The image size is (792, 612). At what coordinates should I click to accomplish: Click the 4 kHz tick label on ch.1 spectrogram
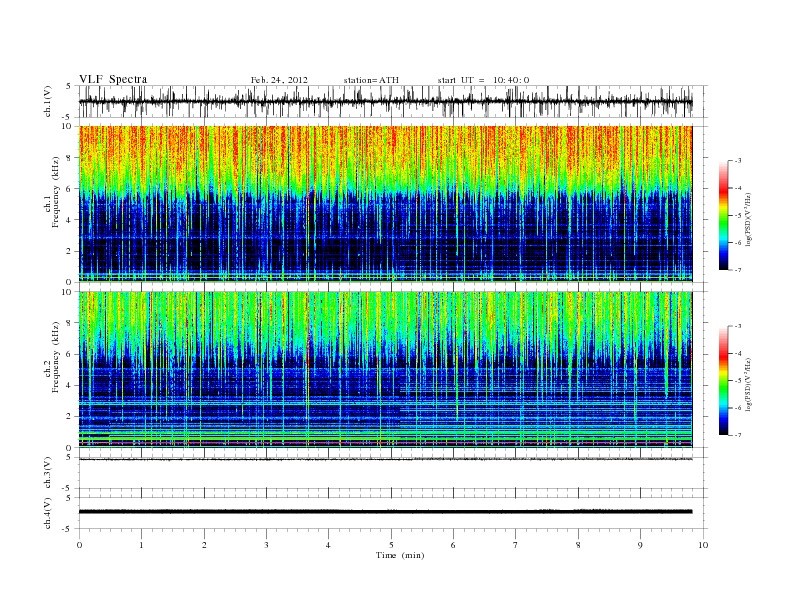70,220
